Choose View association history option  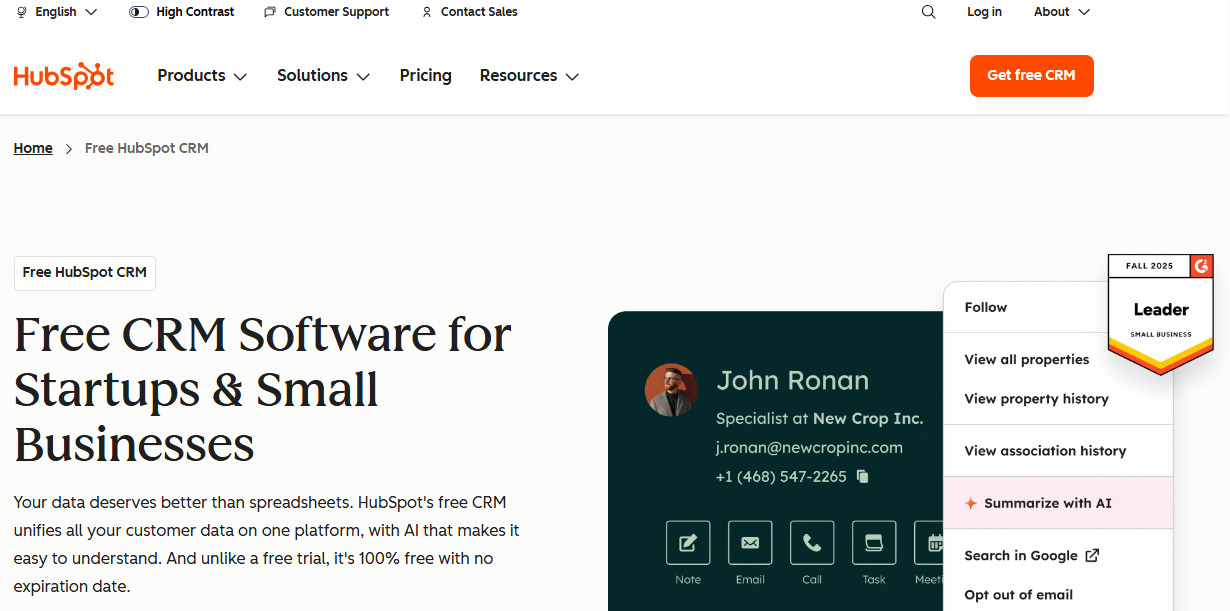pos(1044,450)
